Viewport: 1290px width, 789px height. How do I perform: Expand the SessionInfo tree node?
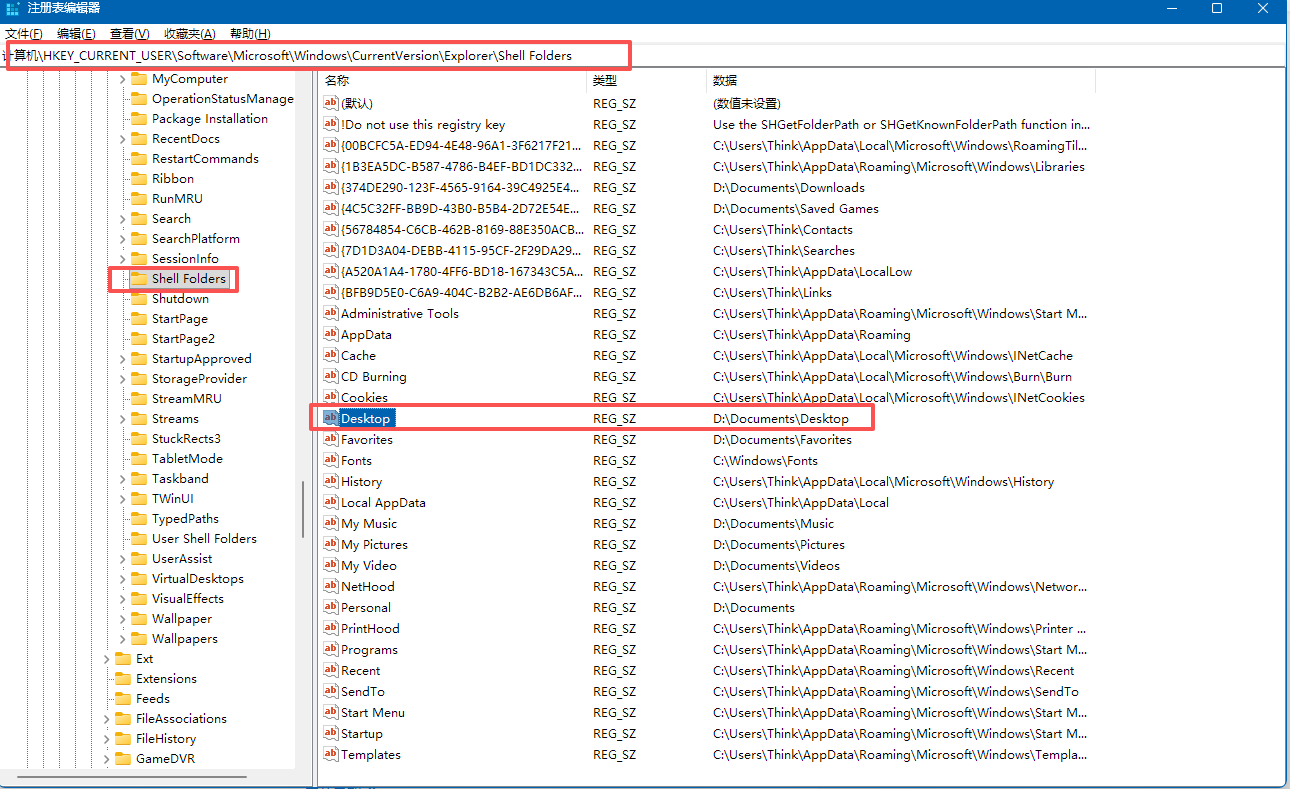click(x=123, y=259)
